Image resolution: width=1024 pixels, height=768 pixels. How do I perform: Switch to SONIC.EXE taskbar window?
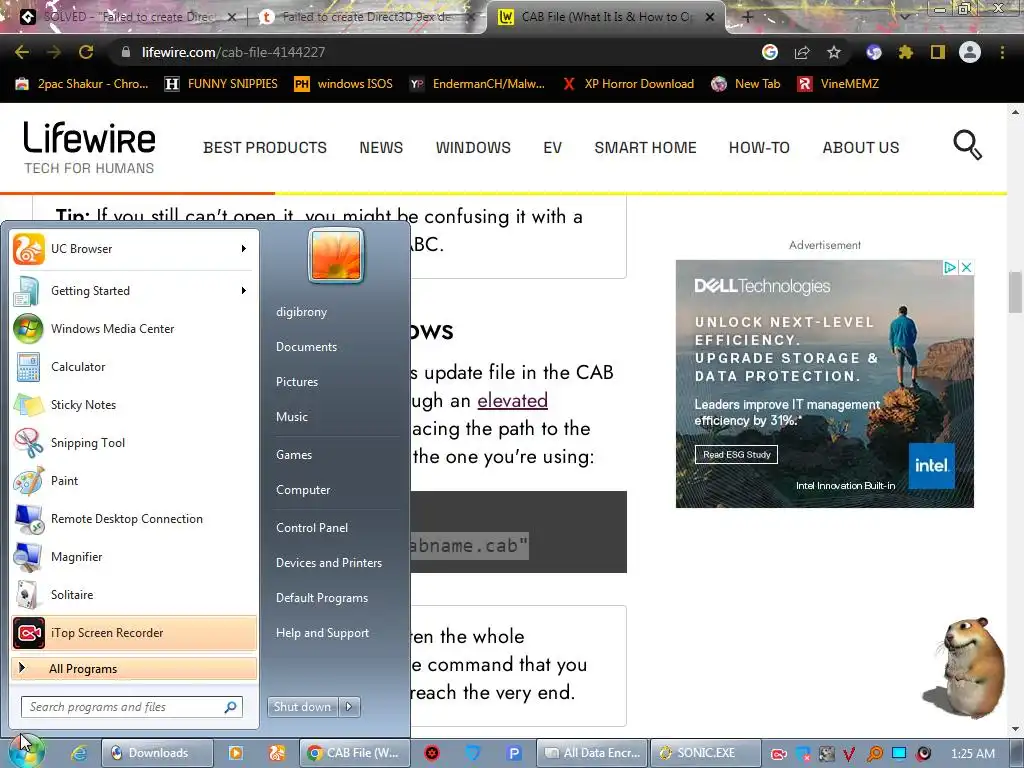706,753
